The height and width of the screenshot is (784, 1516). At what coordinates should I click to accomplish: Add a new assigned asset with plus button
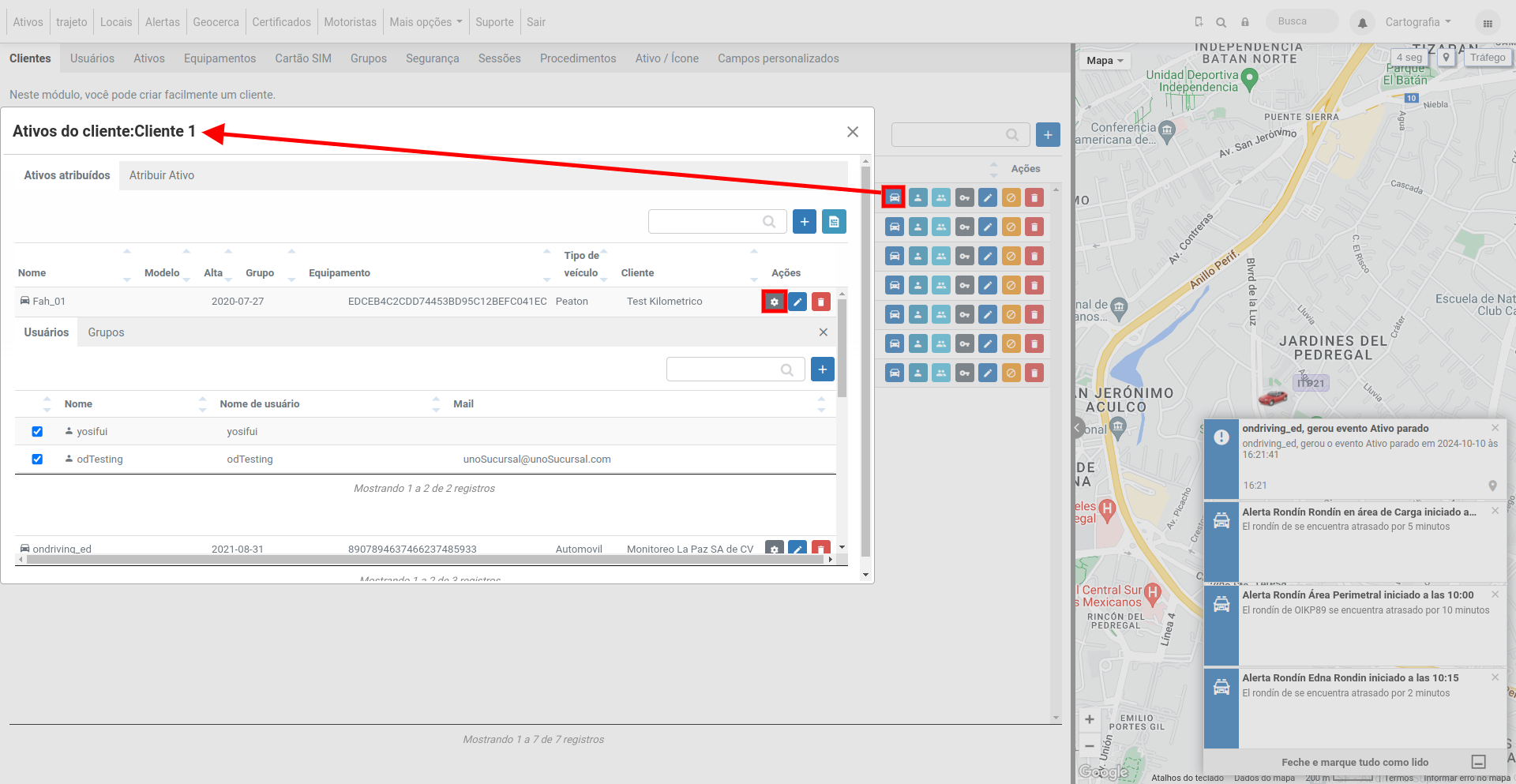[805, 222]
